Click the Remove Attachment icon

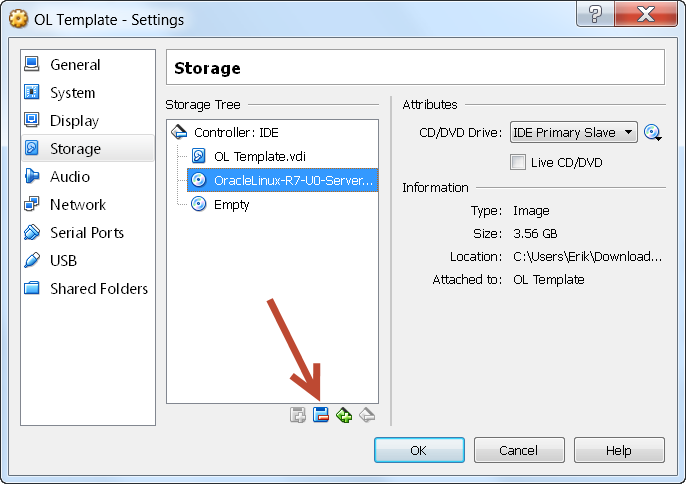321,414
